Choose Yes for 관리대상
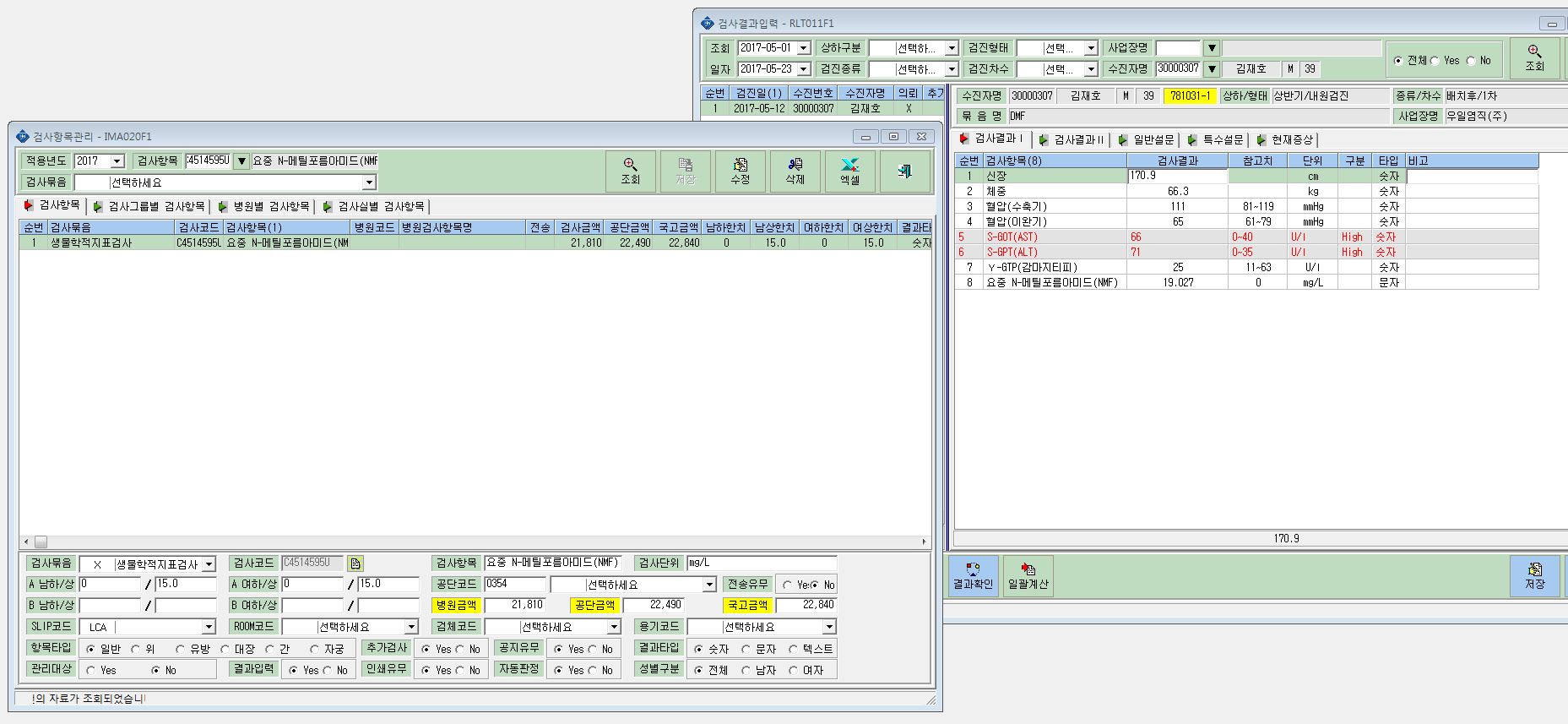The width and height of the screenshot is (1568, 724). point(100,670)
